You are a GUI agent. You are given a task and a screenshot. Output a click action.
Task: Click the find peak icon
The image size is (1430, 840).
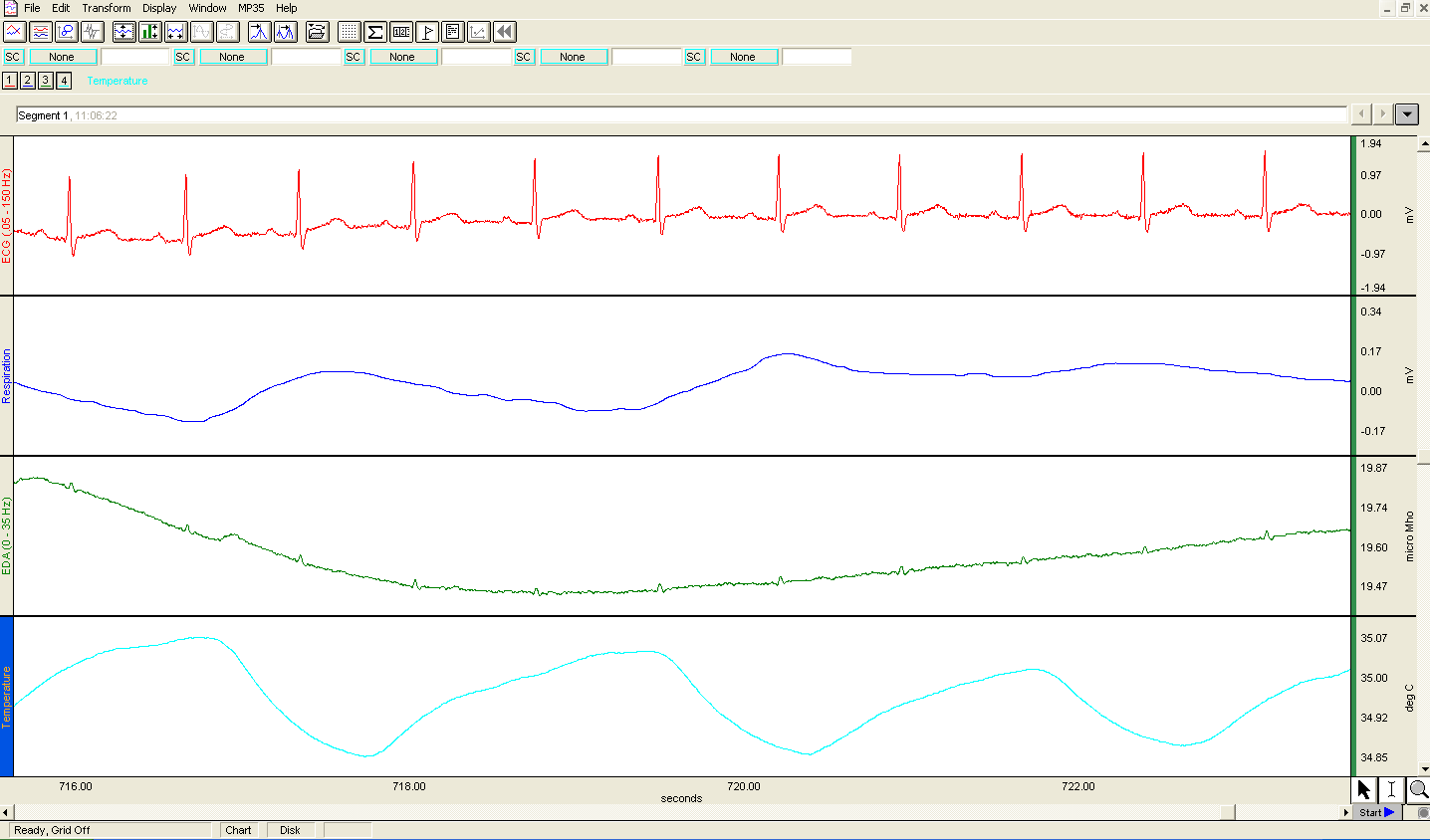point(259,32)
